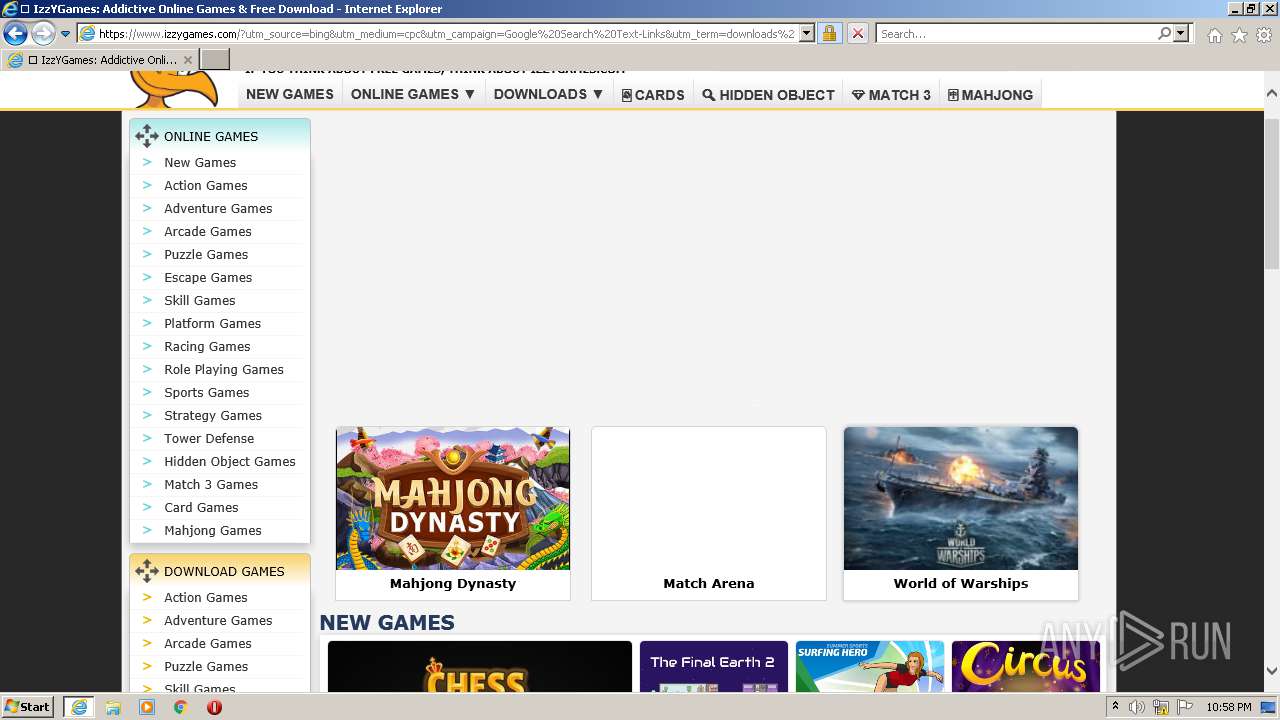
Task: Open the Chess game thumbnail
Action: pyautogui.click(x=480, y=667)
